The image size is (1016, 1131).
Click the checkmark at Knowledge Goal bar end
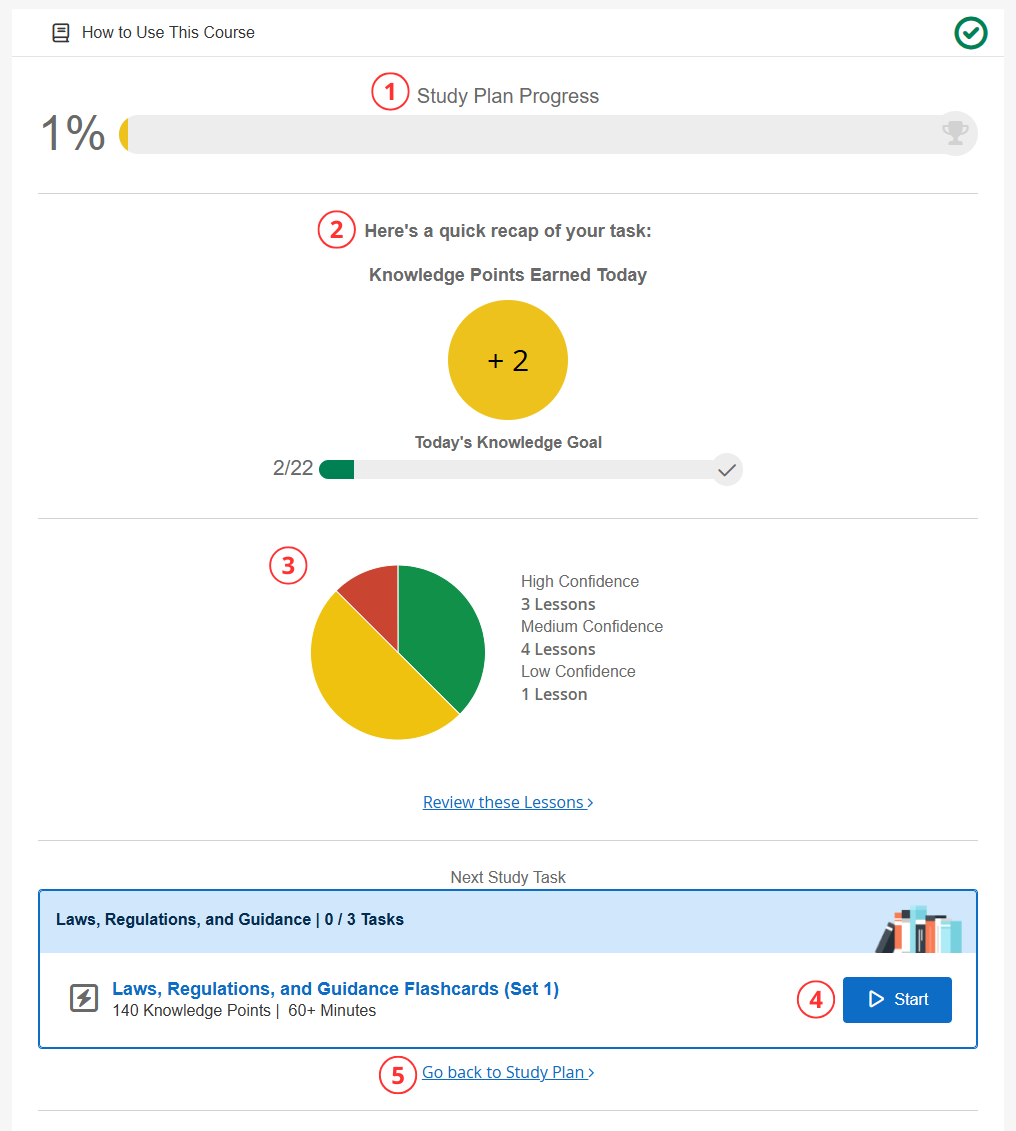click(727, 469)
